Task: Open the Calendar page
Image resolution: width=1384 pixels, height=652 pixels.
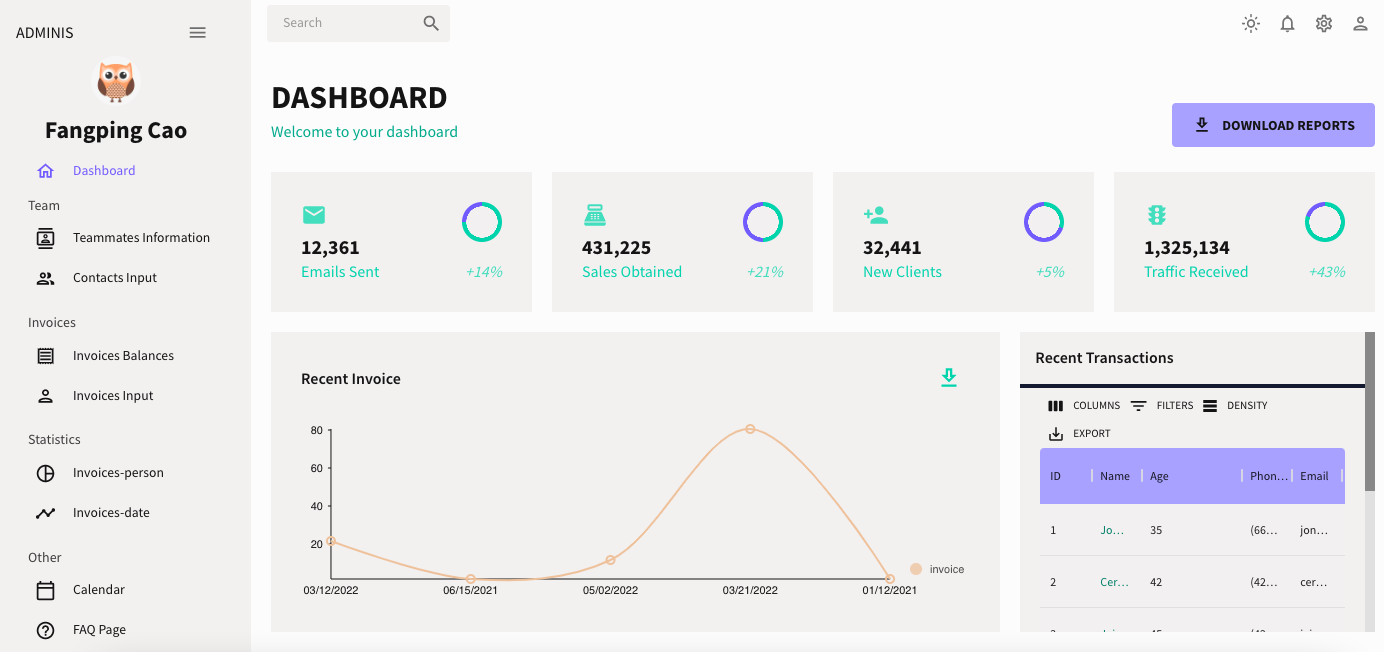Action: coord(99,590)
